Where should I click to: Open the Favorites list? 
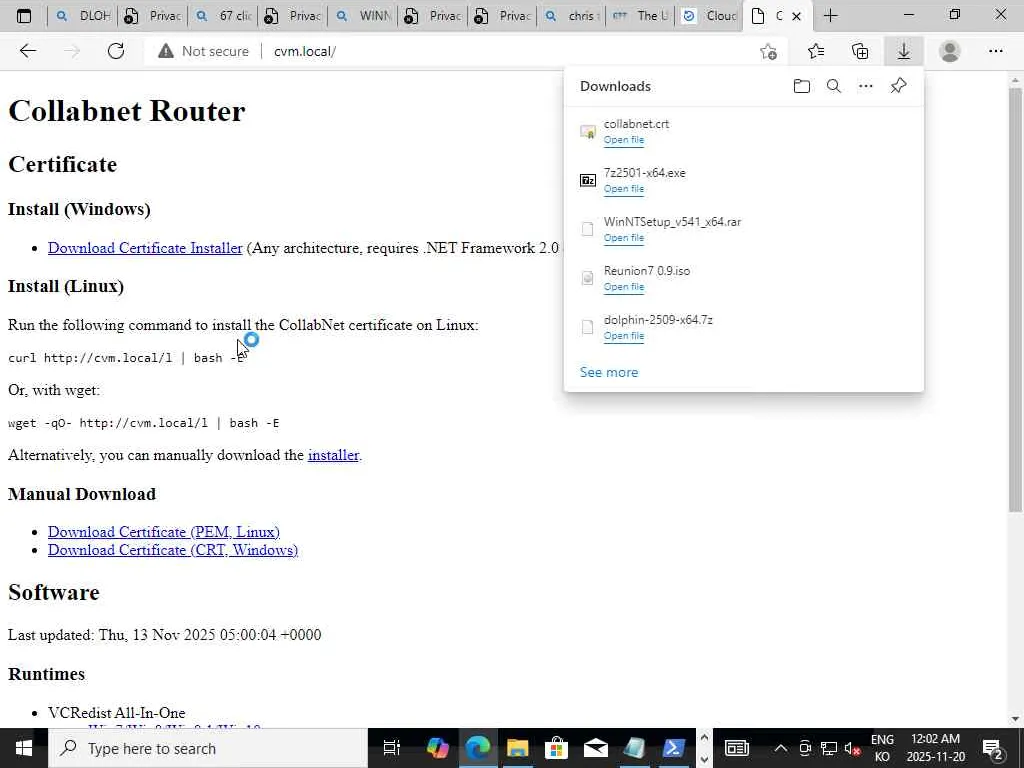[x=816, y=51]
